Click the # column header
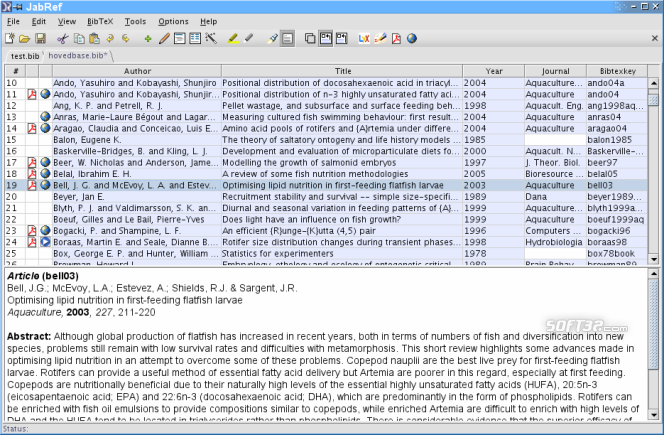664x435 pixels. [x=15, y=71]
